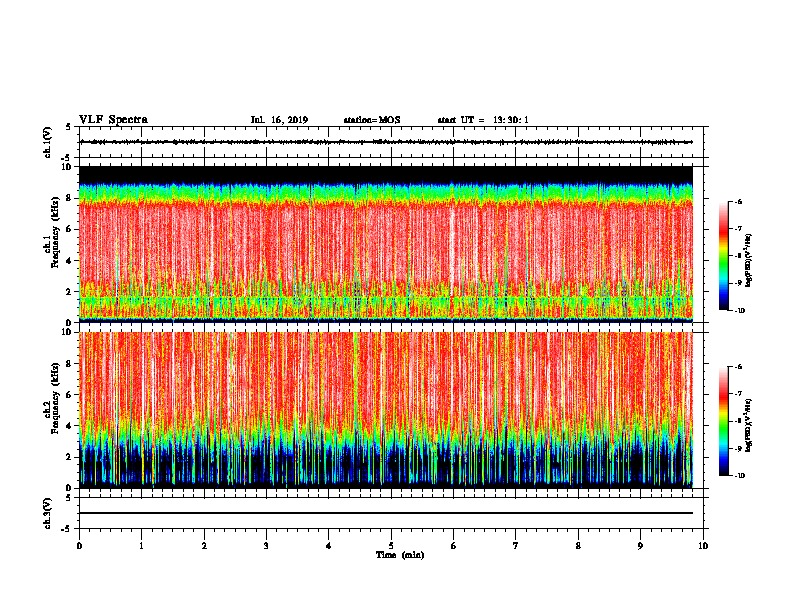Click time-axis tick label "5"
Viewport: 792px width, 612px height.
[x=391, y=545]
